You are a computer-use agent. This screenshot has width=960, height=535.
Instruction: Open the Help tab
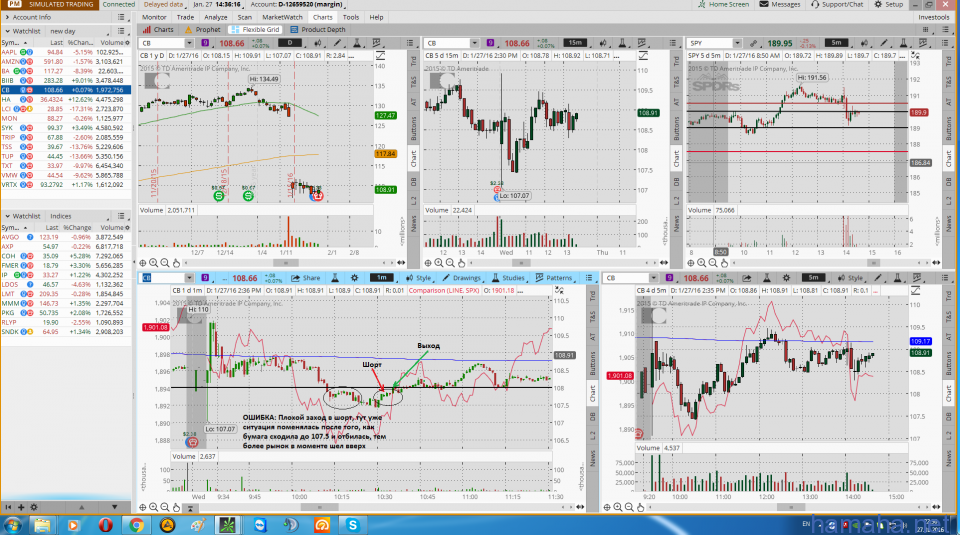pos(376,17)
